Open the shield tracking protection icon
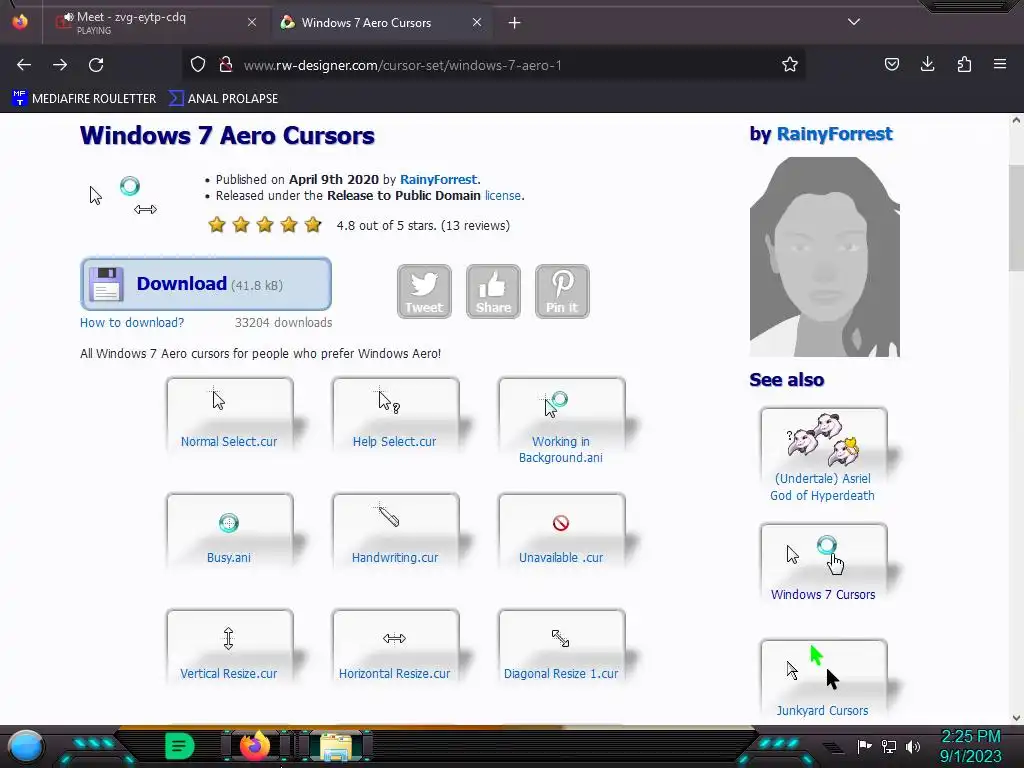1024x768 pixels. pyautogui.click(x=198, y=65)
